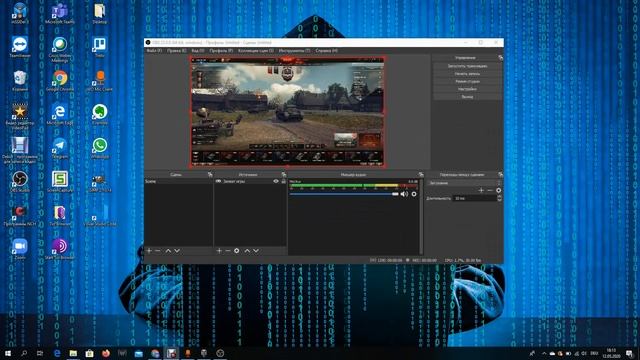Screen dimensions: 640x360
Task: Open the notification center on the taskbar
Action: pos(629,353)
